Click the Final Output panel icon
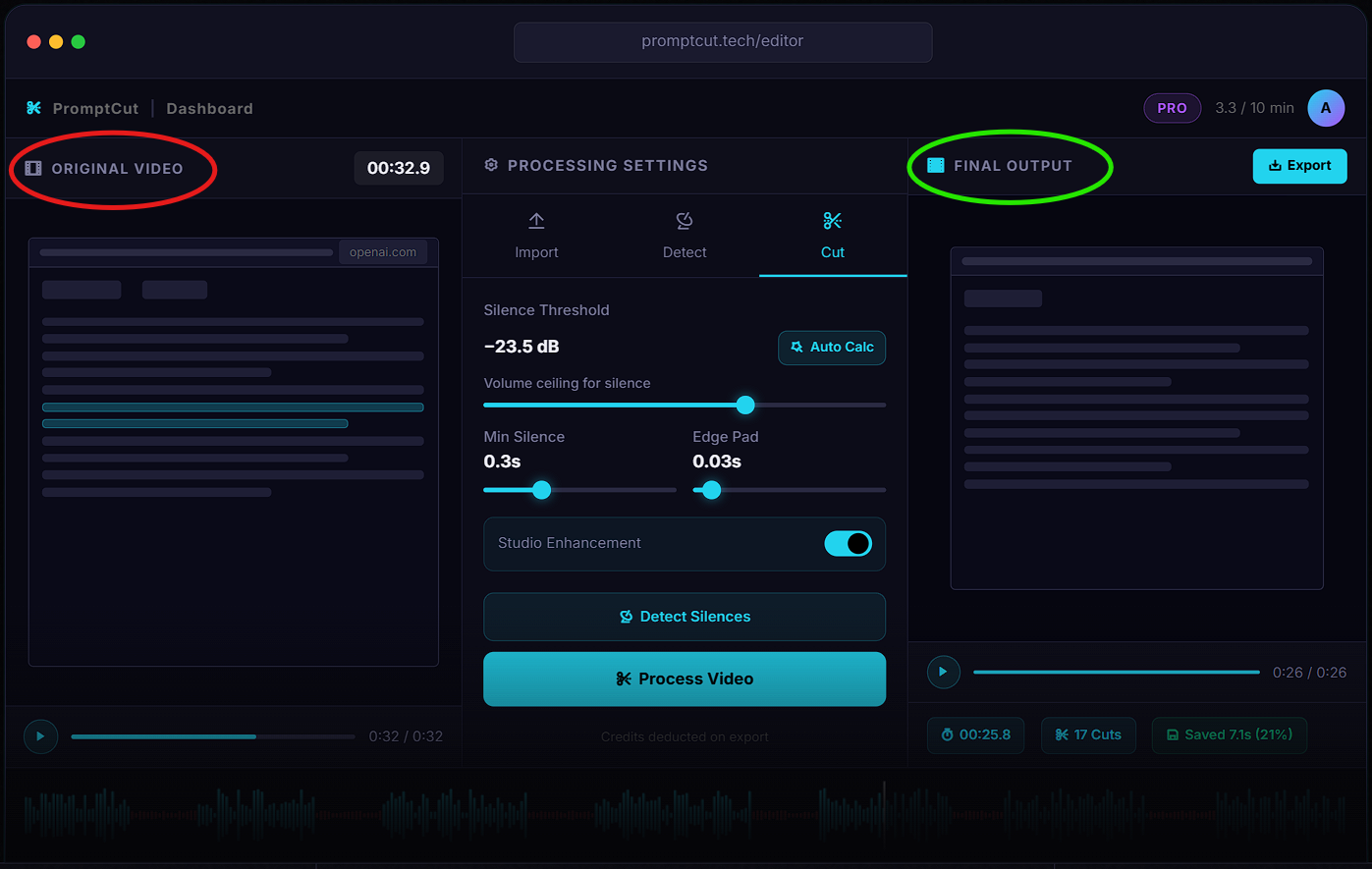This screenshot has height=869, width=1372. [936, 165]
